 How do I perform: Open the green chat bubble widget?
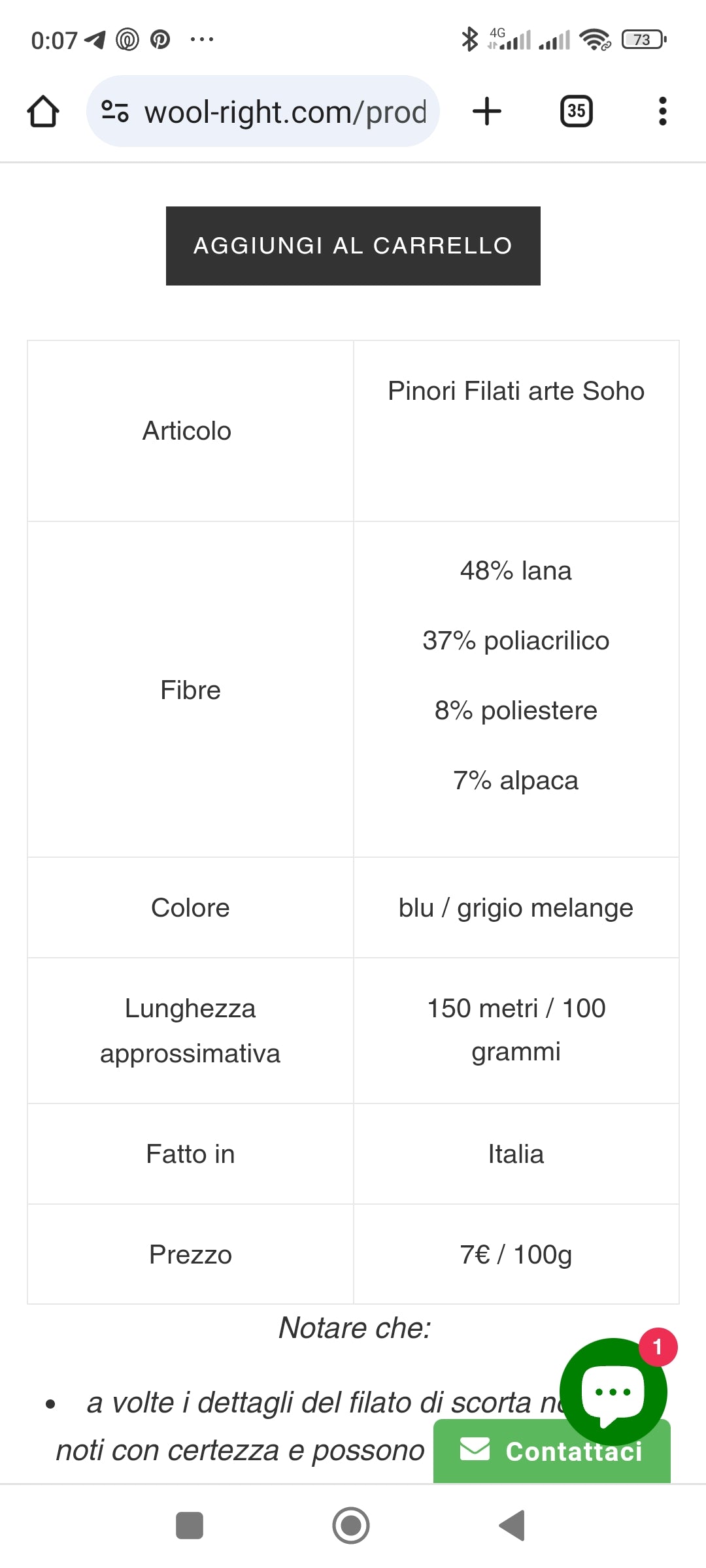point(612,1393)
